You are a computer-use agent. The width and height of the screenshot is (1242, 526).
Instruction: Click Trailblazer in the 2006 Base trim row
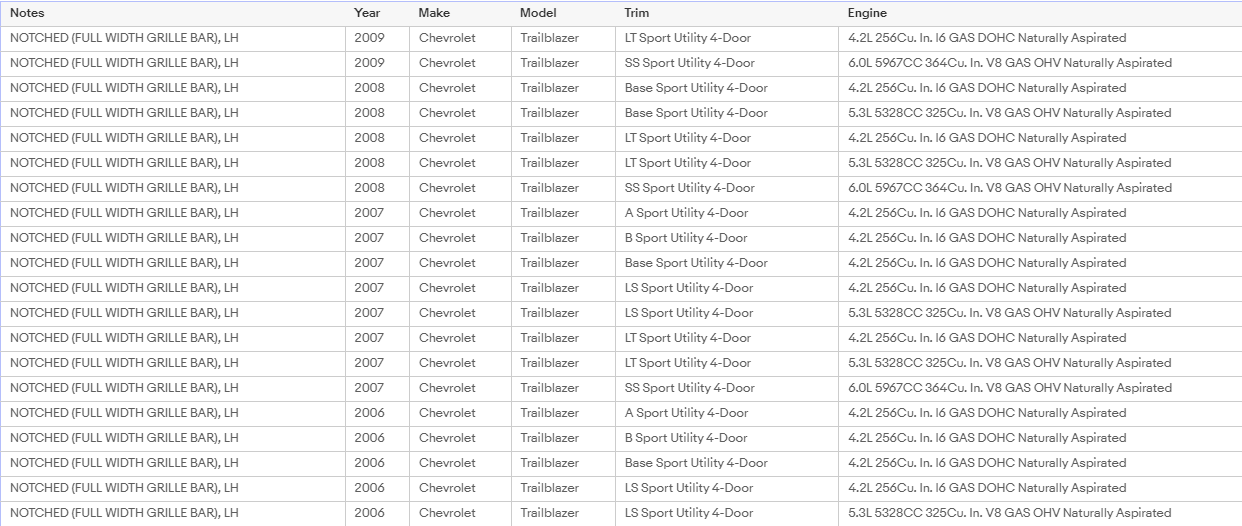[549, 463]
